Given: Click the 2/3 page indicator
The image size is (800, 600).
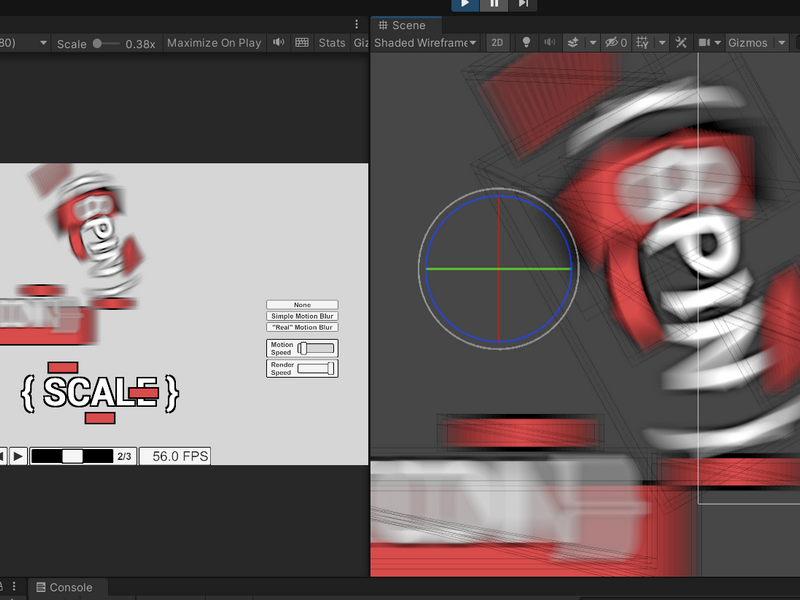Looking at the screenshot, I should click(x=124, y=456).
